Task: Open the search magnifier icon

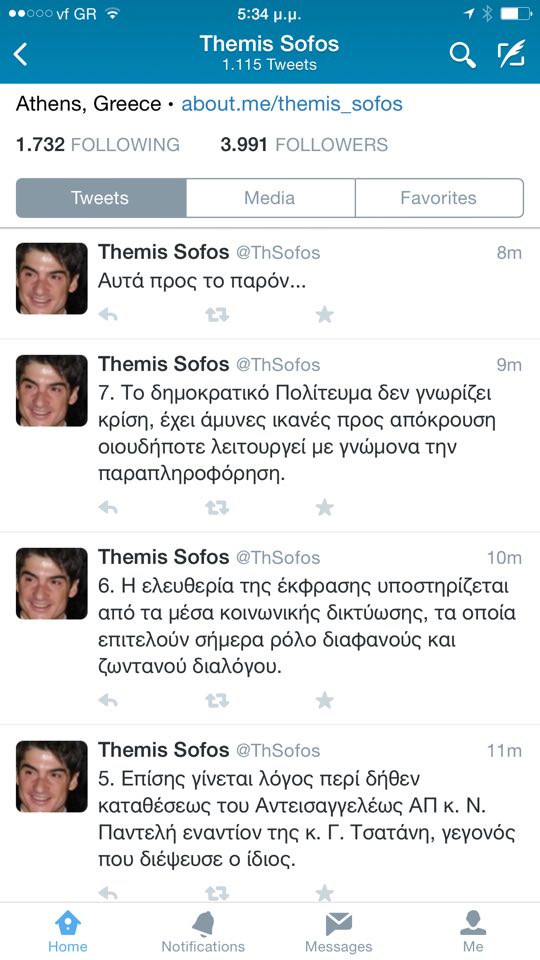Action: click(x=462, y=55)
